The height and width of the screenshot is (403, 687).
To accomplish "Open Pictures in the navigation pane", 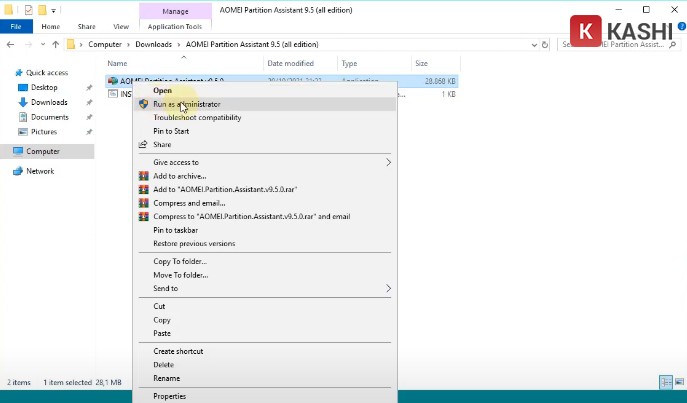I will pos(44,132).
